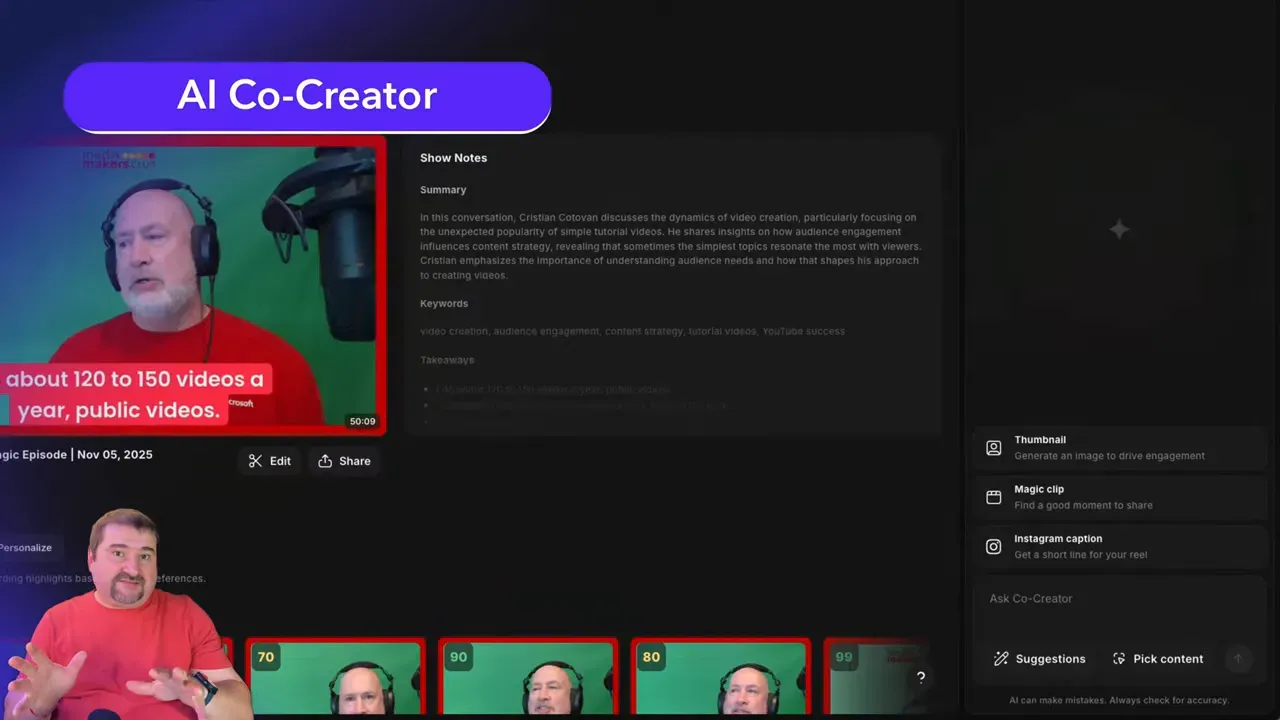1280x720 pixels.
Task: Select the Pick content icon
Action: pos(1119,658)
